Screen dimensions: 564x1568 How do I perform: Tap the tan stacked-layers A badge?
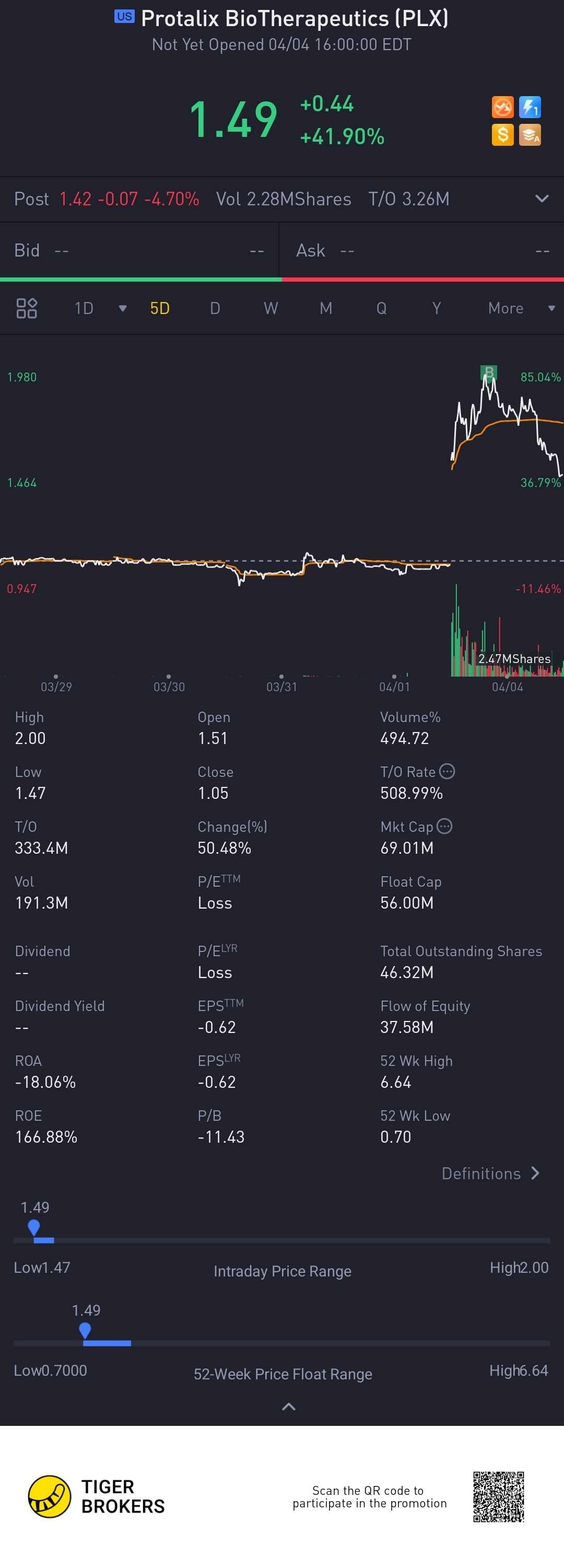530,135
